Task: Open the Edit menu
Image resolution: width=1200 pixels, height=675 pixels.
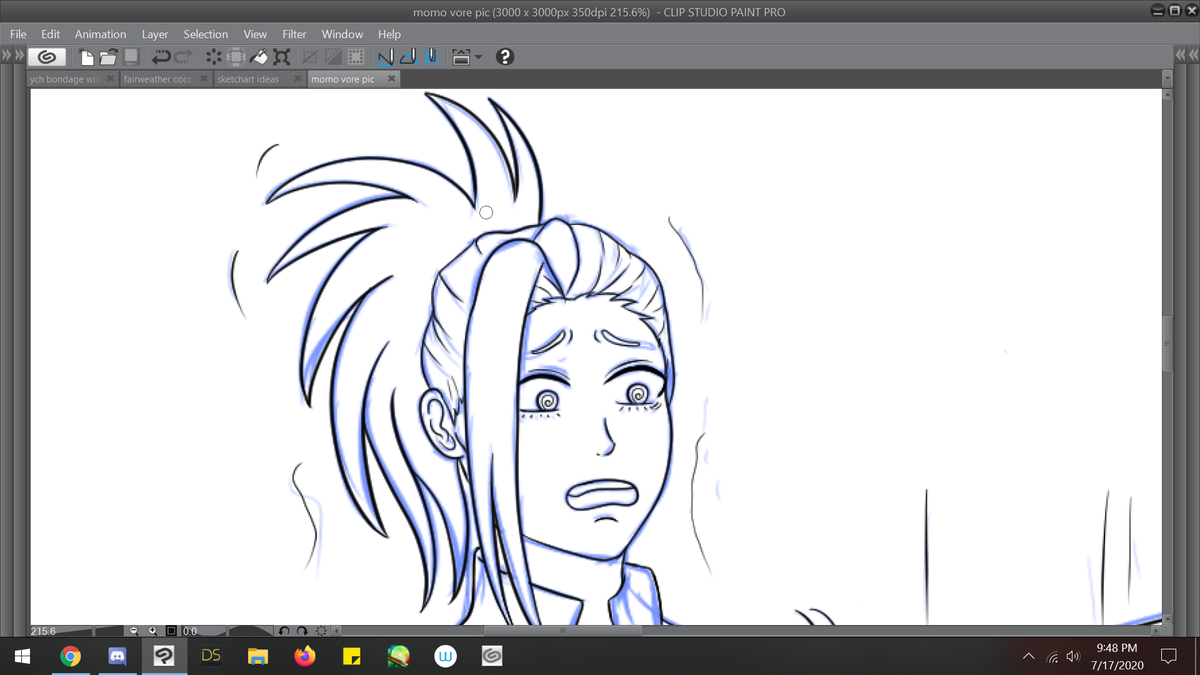Action: (x=50, y=34)
